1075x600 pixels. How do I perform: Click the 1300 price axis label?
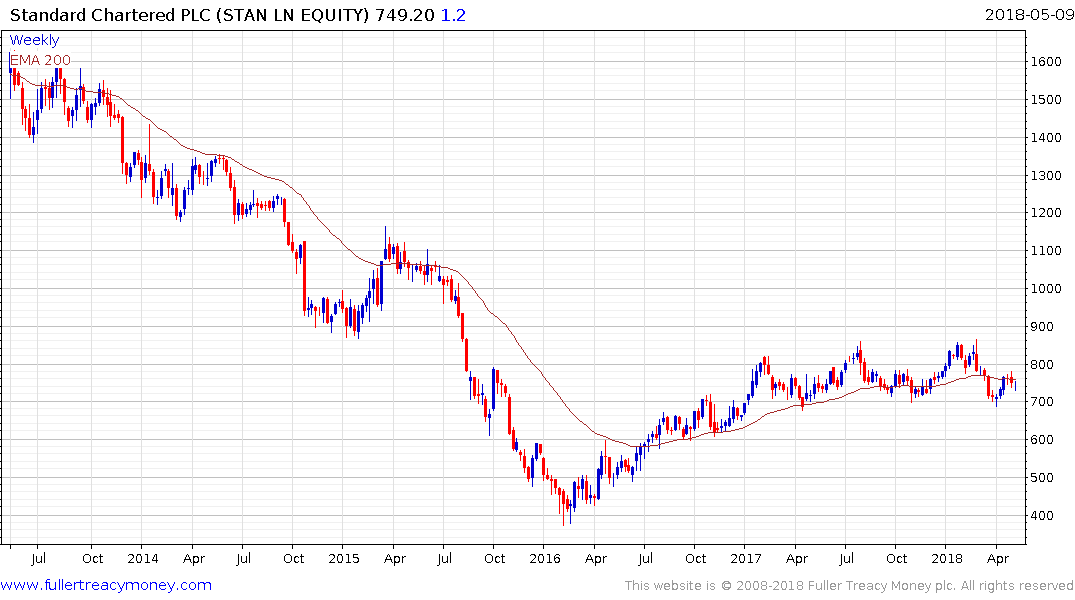(x=1046, y=176)
